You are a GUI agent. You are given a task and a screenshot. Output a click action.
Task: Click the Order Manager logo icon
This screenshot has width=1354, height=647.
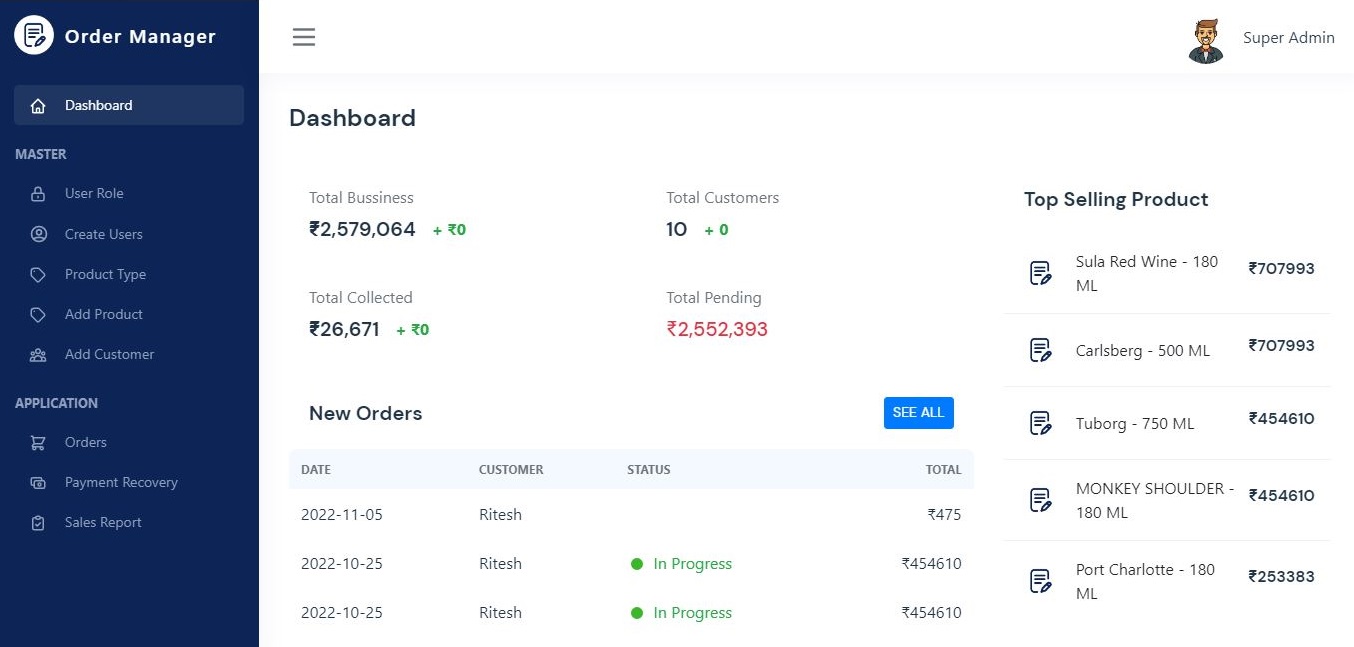pyautogui.click(x=33, y=34)
